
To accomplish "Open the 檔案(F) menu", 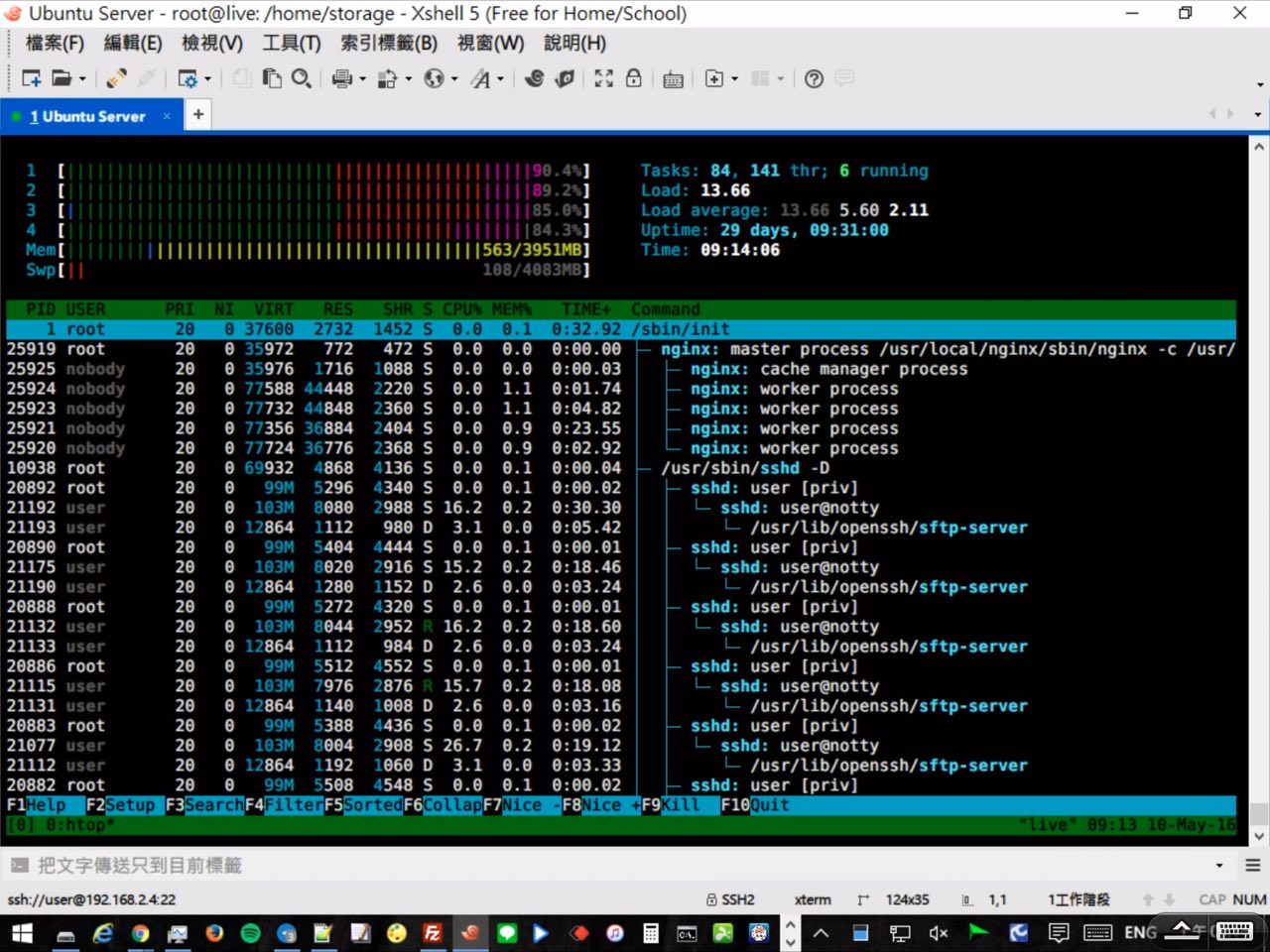I will (x=55, y=43).
